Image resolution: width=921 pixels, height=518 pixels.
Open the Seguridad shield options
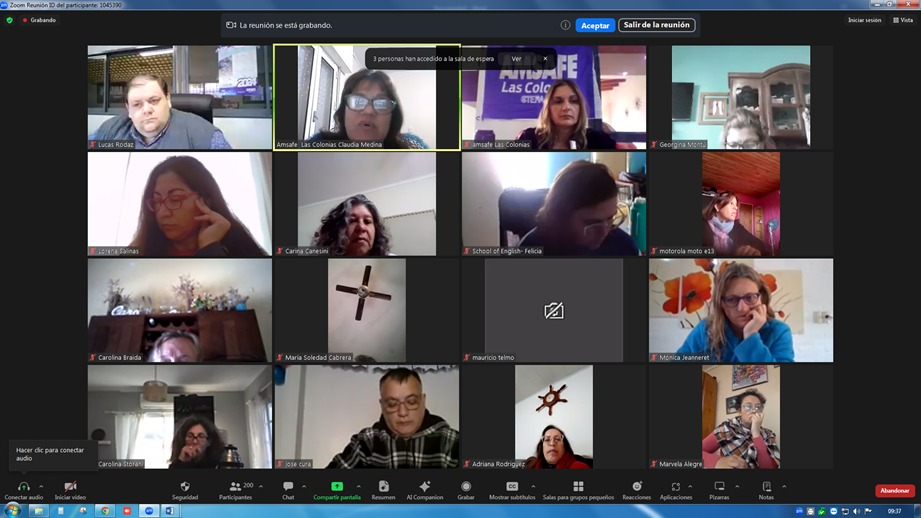click(x=185, y=487)
